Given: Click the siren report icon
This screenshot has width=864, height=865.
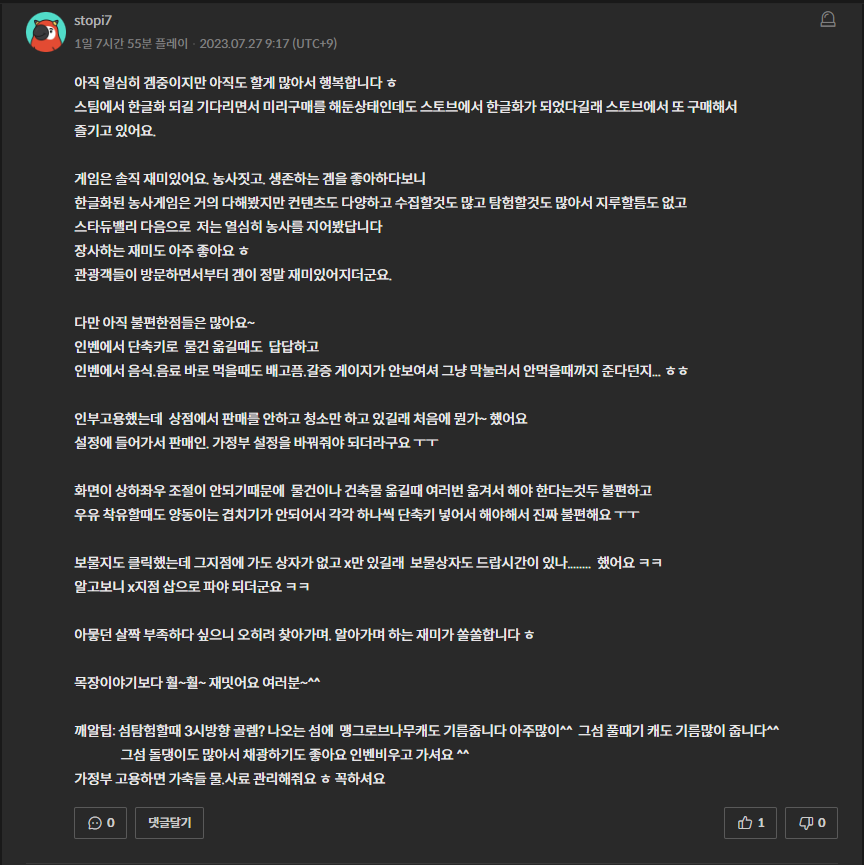Looking at the screenshot, I should [x=828, y=19].
